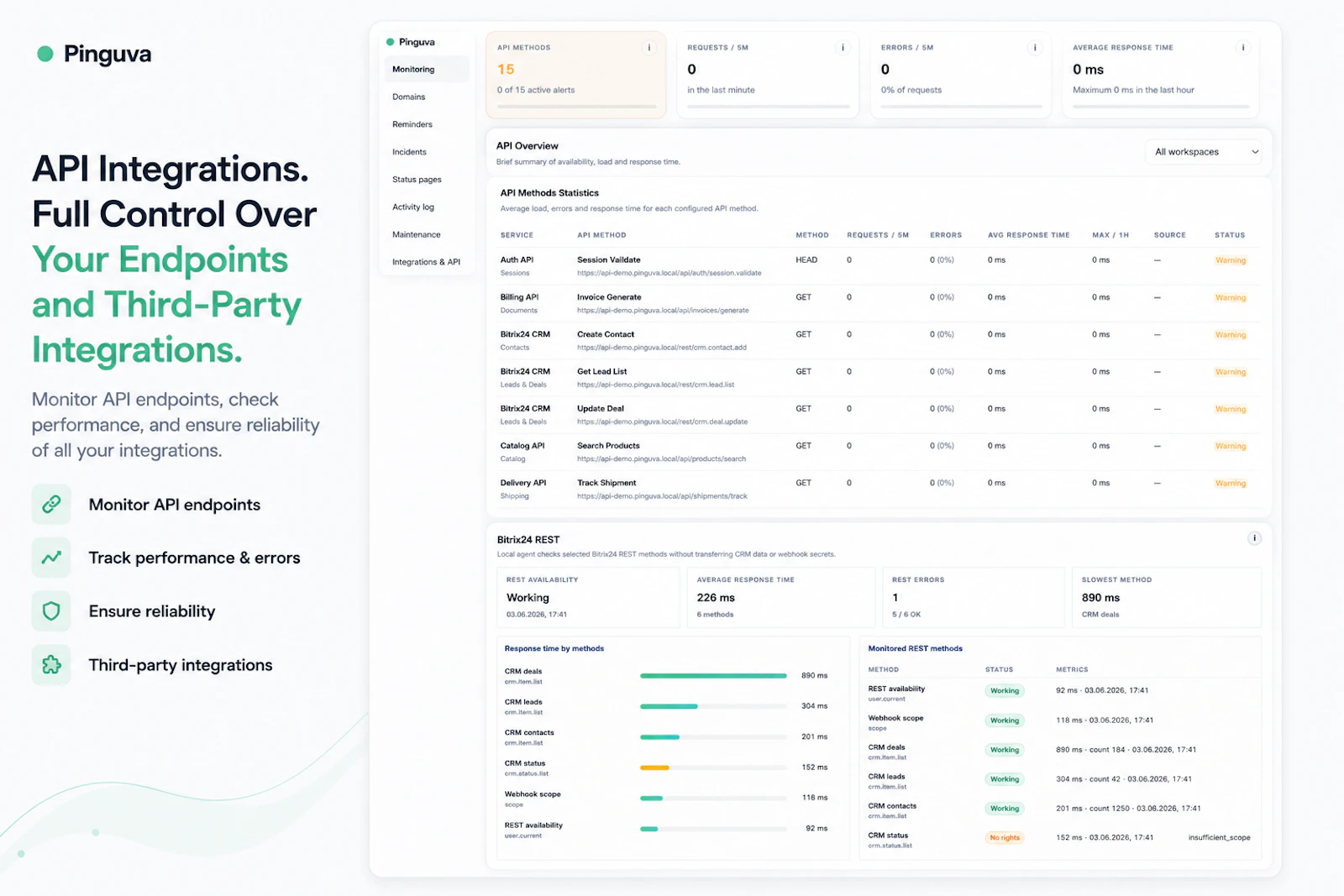The height and width of the screenshot is (896, 1344).
Task: Open the crm.deal.update URL link
Action: pos(662,422)
